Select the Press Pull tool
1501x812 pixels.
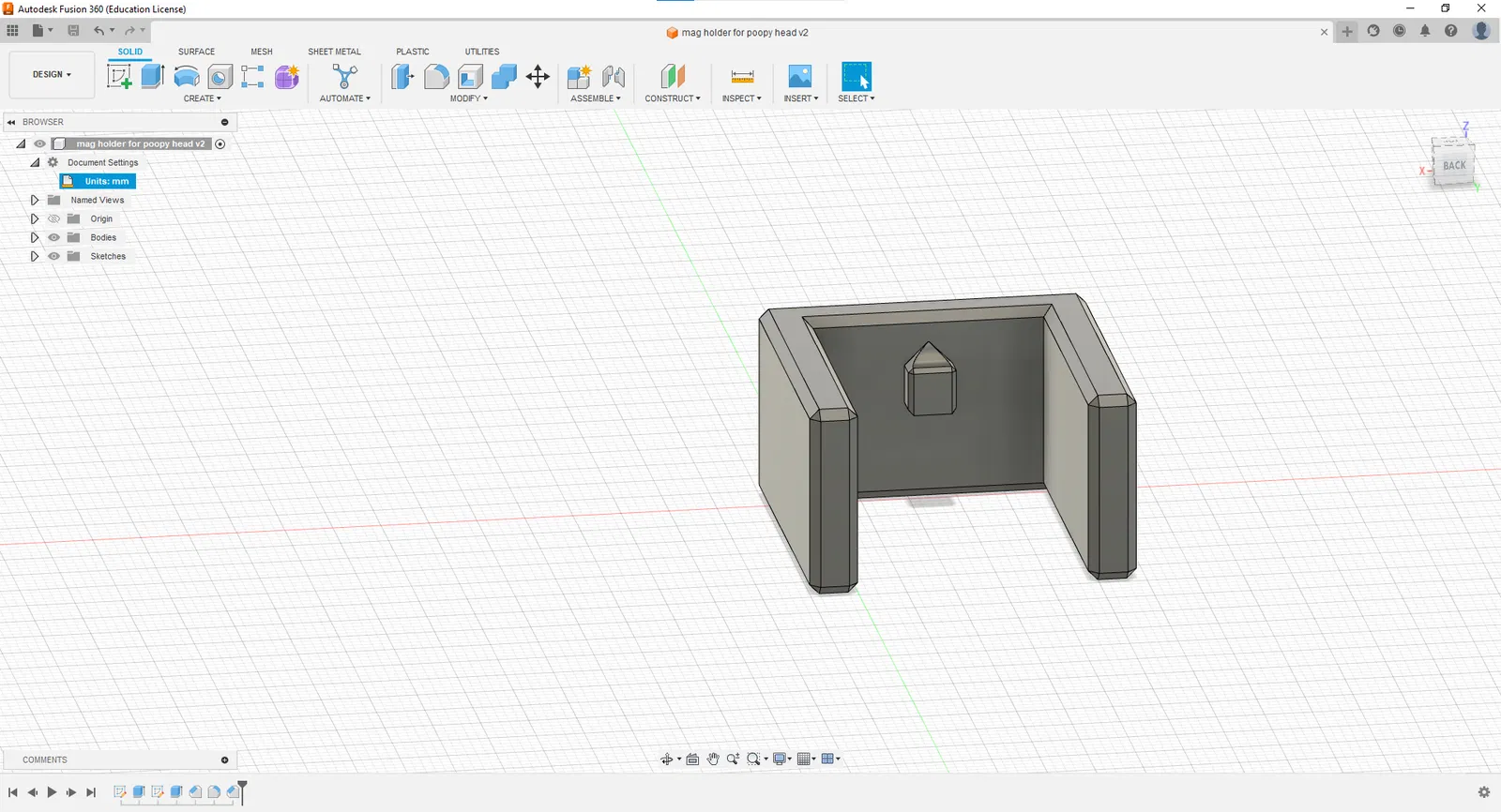pos(402,76)
